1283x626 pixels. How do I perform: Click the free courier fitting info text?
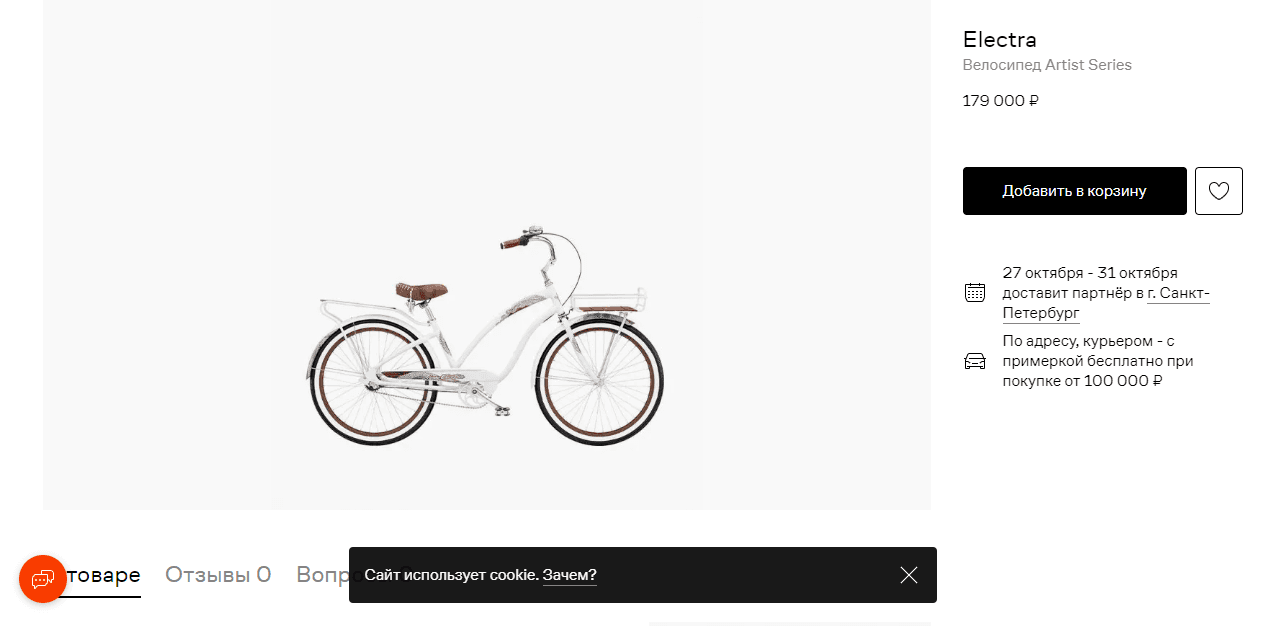1098,361
